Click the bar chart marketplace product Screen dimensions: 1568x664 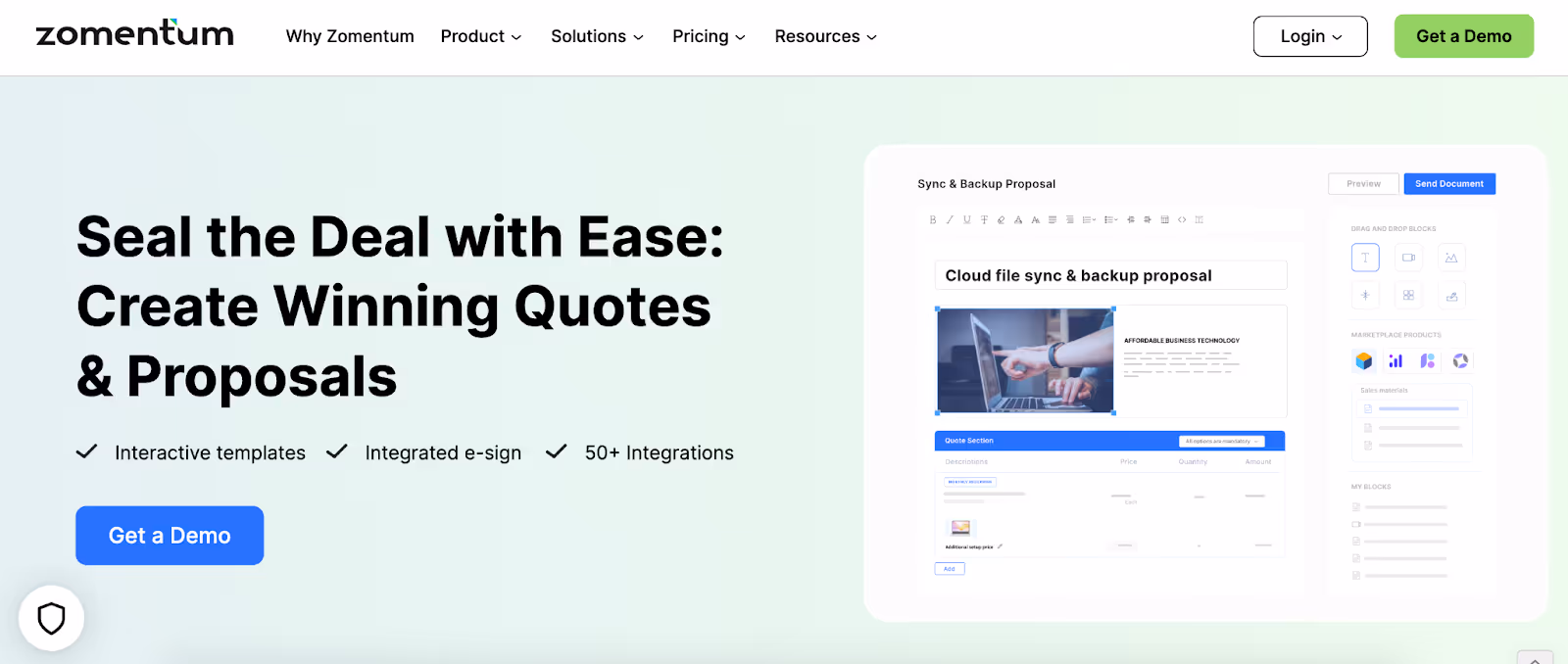pyautogui.click(x=1396, y=361)
